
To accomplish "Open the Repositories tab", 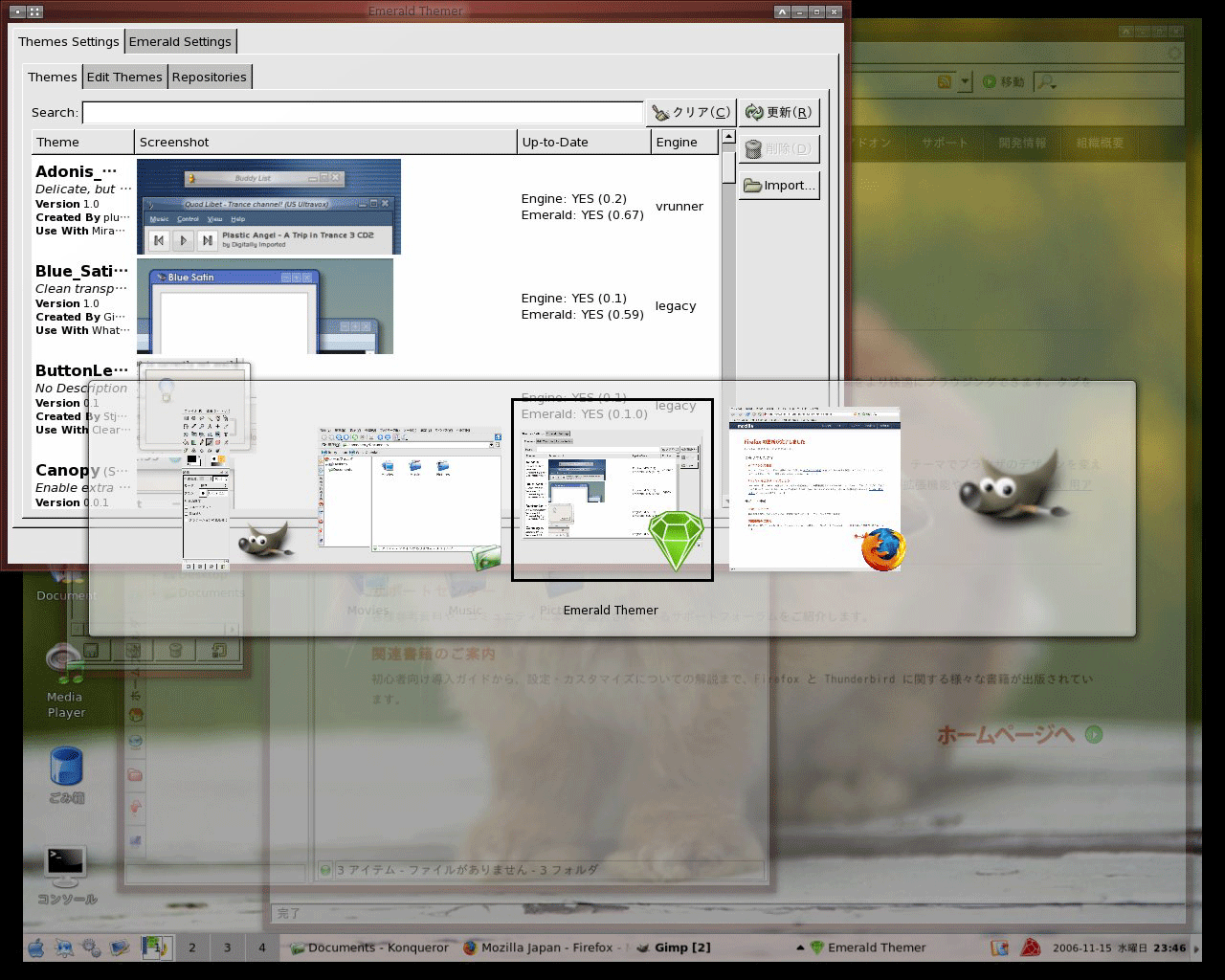I will pyautogui.click(x=210, y=77).
